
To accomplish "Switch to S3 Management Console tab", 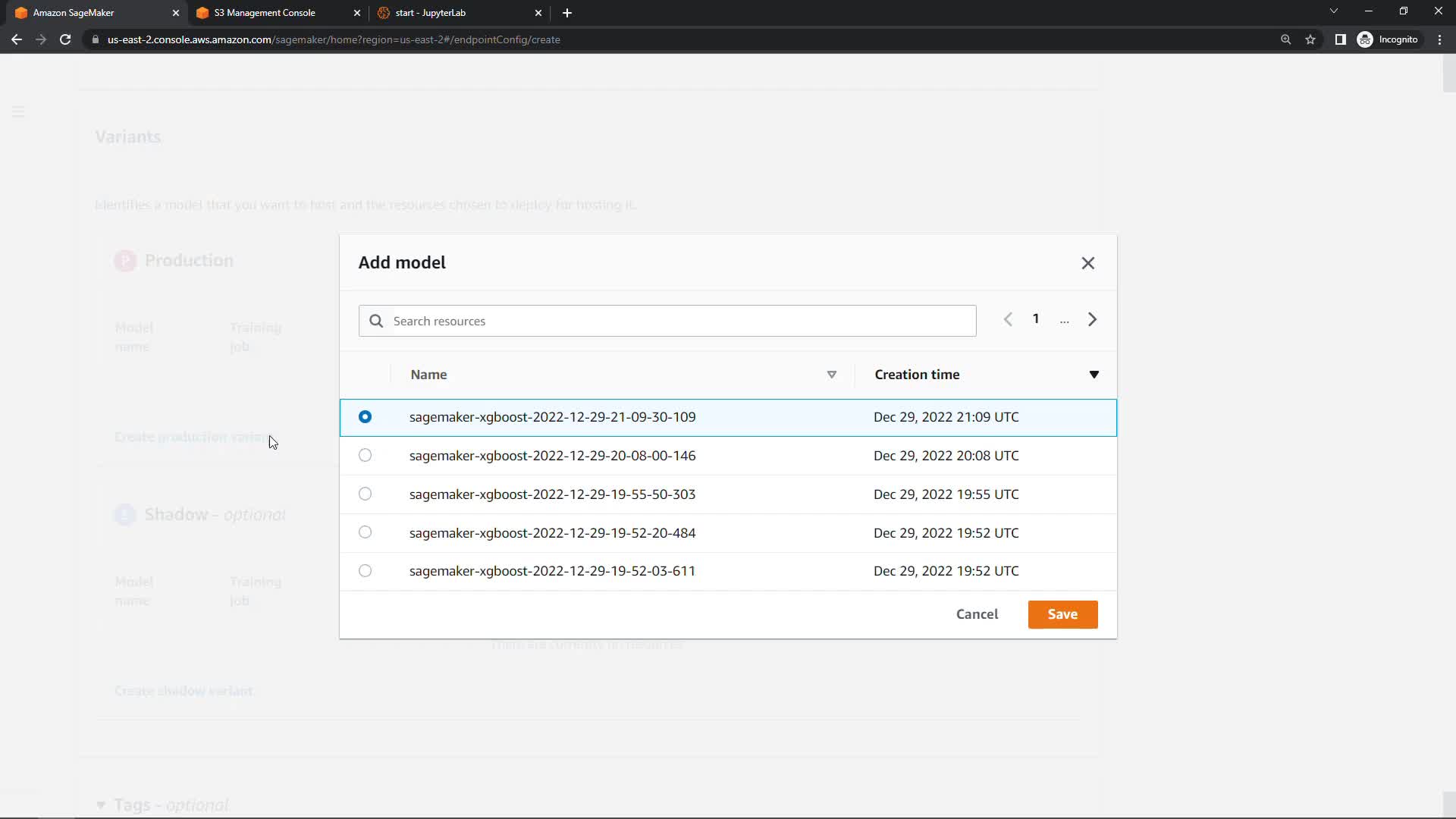I will tap(265, 13).
